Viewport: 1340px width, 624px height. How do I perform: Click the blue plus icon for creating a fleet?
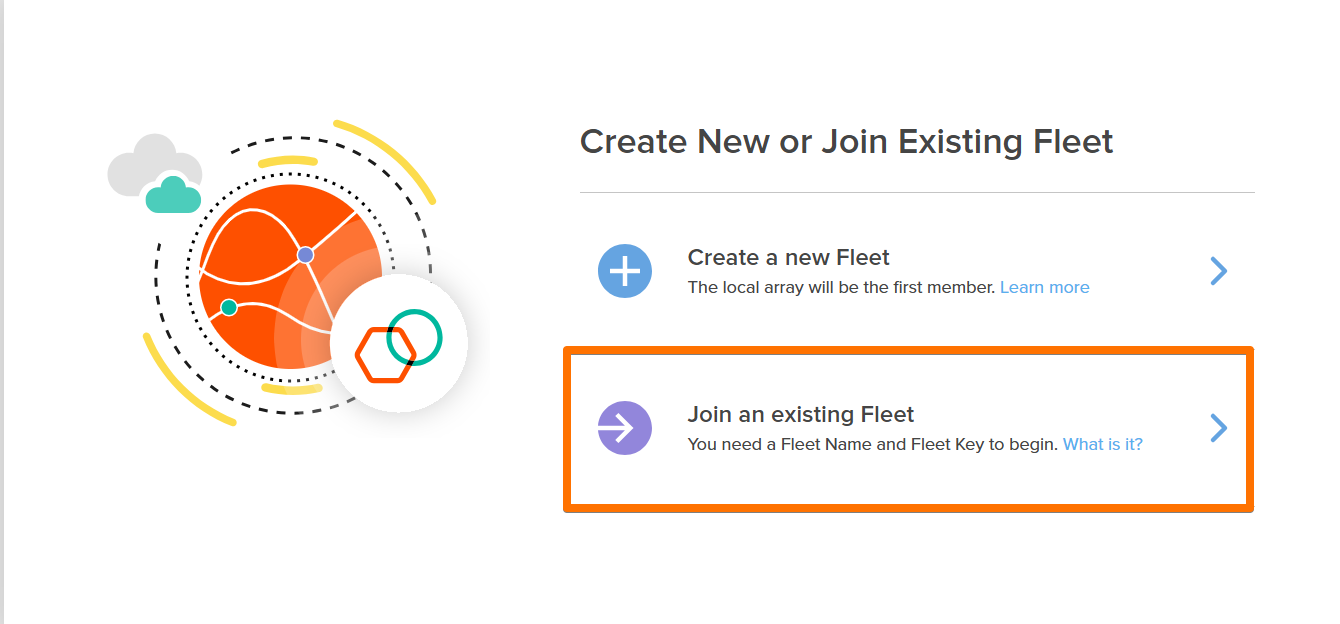click(x=624, y=270)
